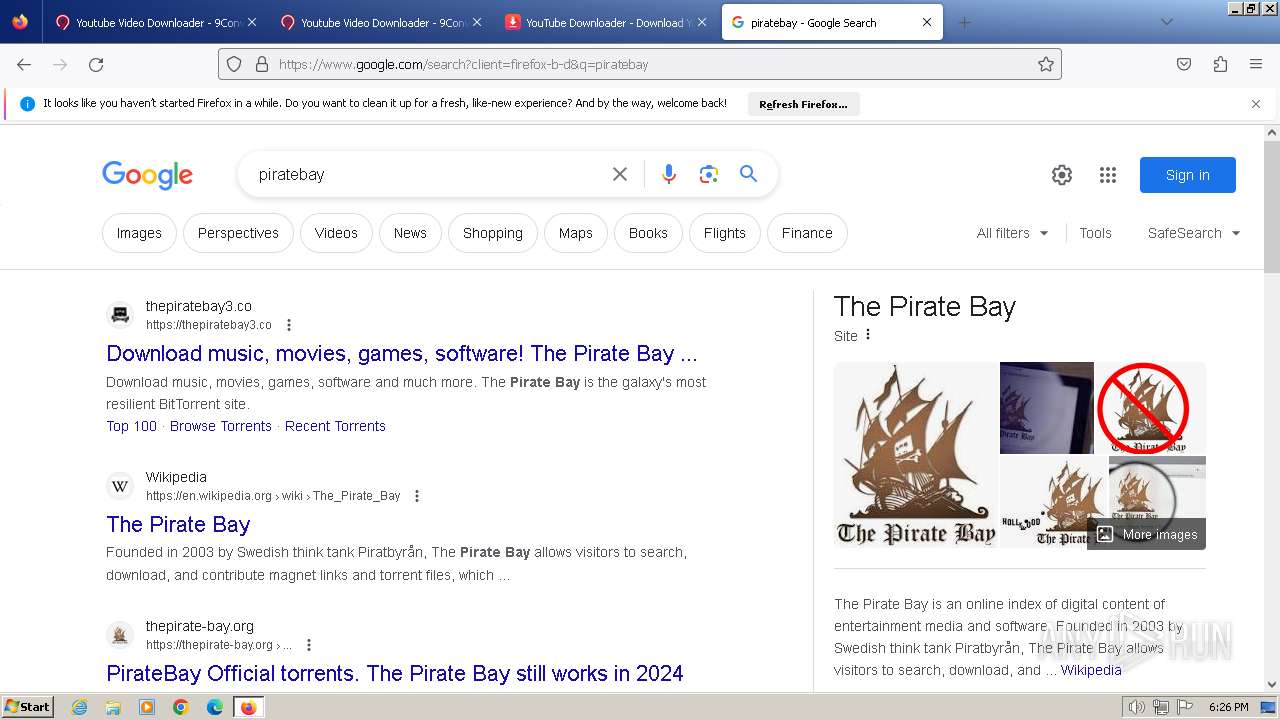This screenshot has width=1280, height=720.
Task: Reload the page with the refresh icon
Action: coord(96,64)
